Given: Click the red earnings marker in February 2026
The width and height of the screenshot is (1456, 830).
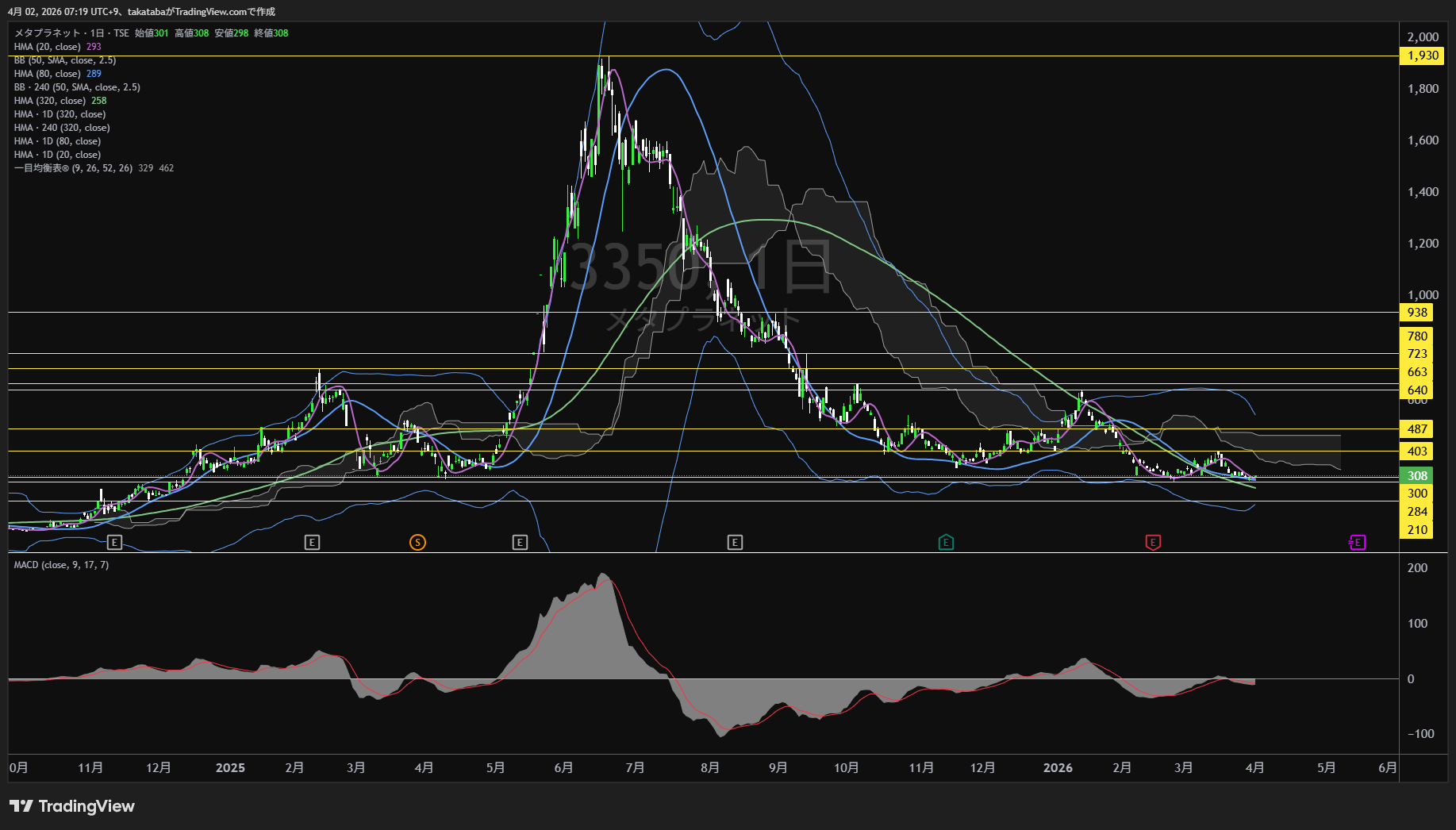Looking at the screenshot, I should click(1153, 543).
